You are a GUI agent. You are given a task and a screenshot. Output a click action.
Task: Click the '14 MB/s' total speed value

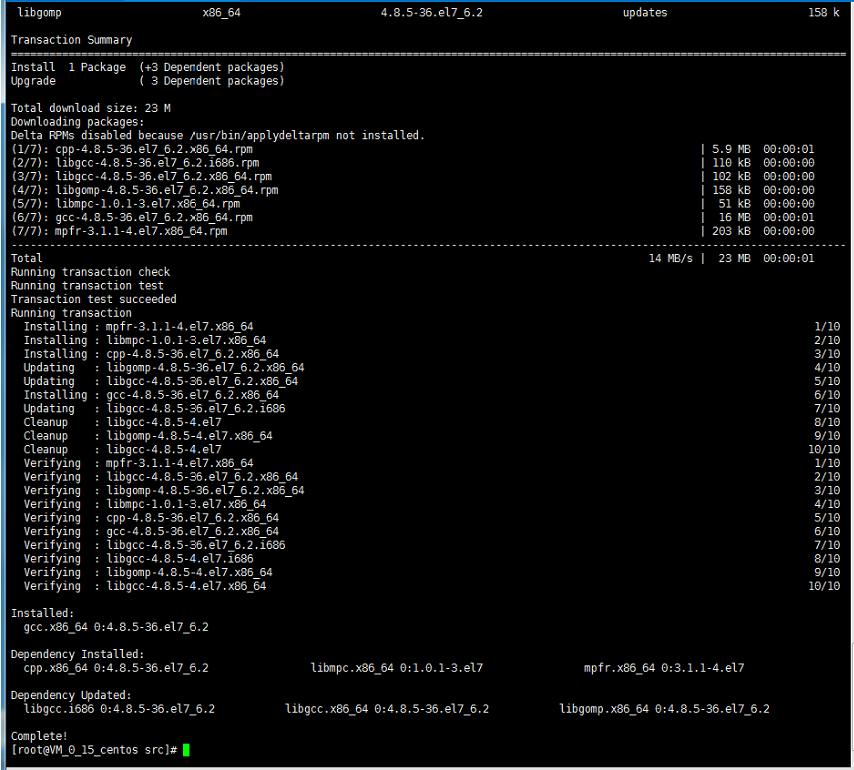pos(670,258)
